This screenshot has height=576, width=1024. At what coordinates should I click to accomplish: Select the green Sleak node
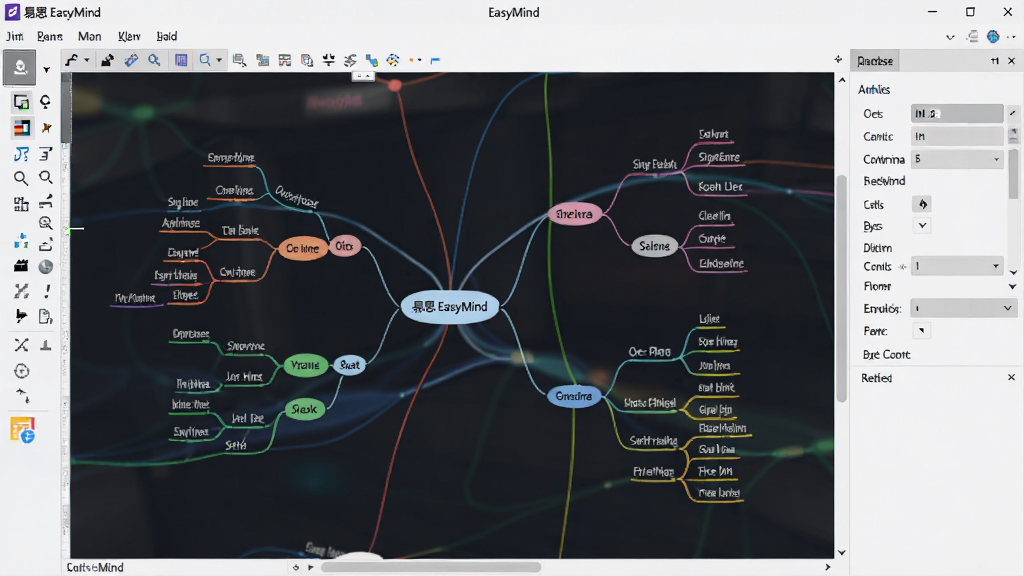click(x=304, y=409)
